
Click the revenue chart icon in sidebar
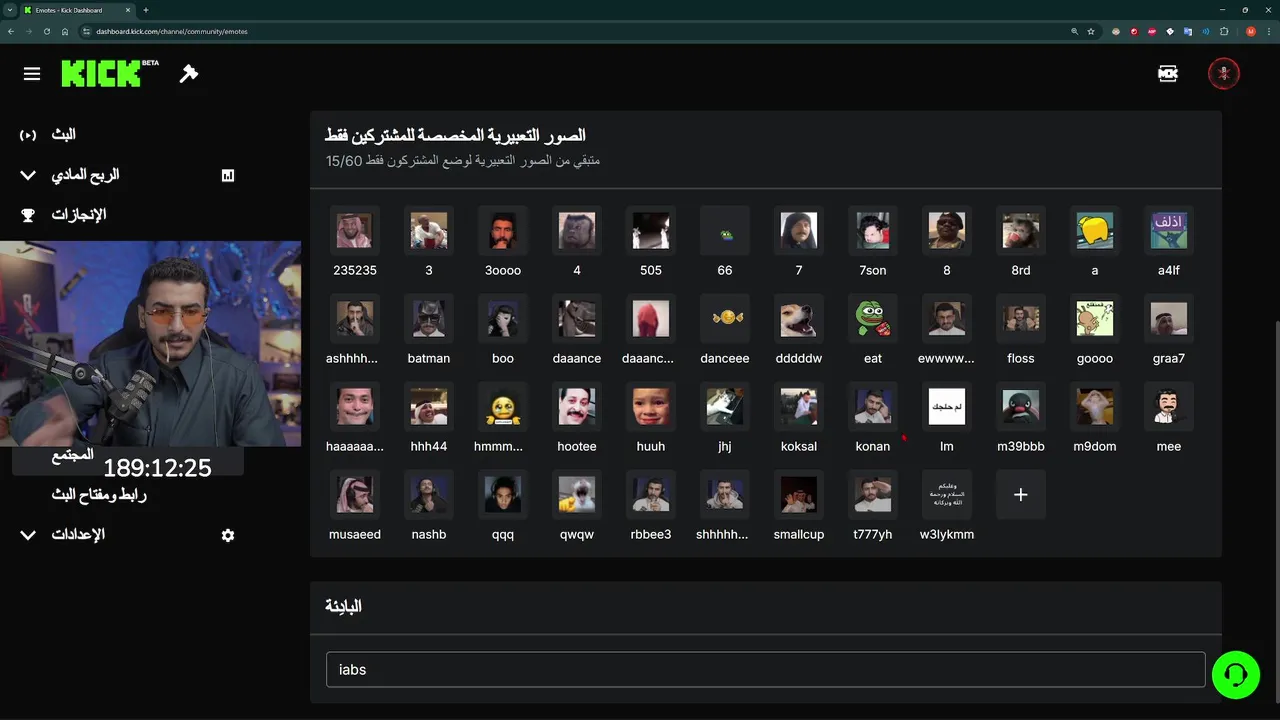[x=228, y=175]
